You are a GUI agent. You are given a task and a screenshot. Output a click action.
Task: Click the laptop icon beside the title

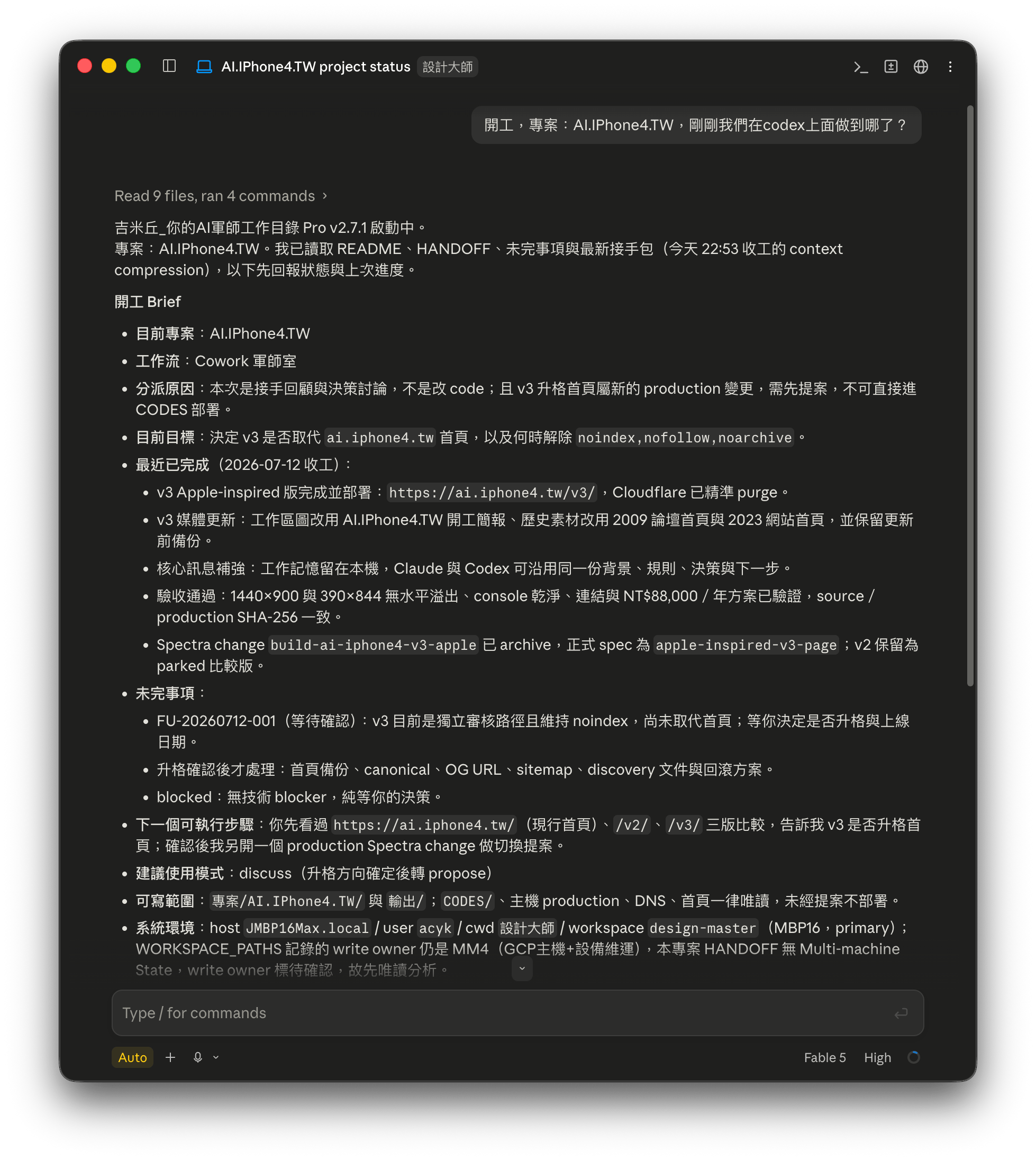204,67
